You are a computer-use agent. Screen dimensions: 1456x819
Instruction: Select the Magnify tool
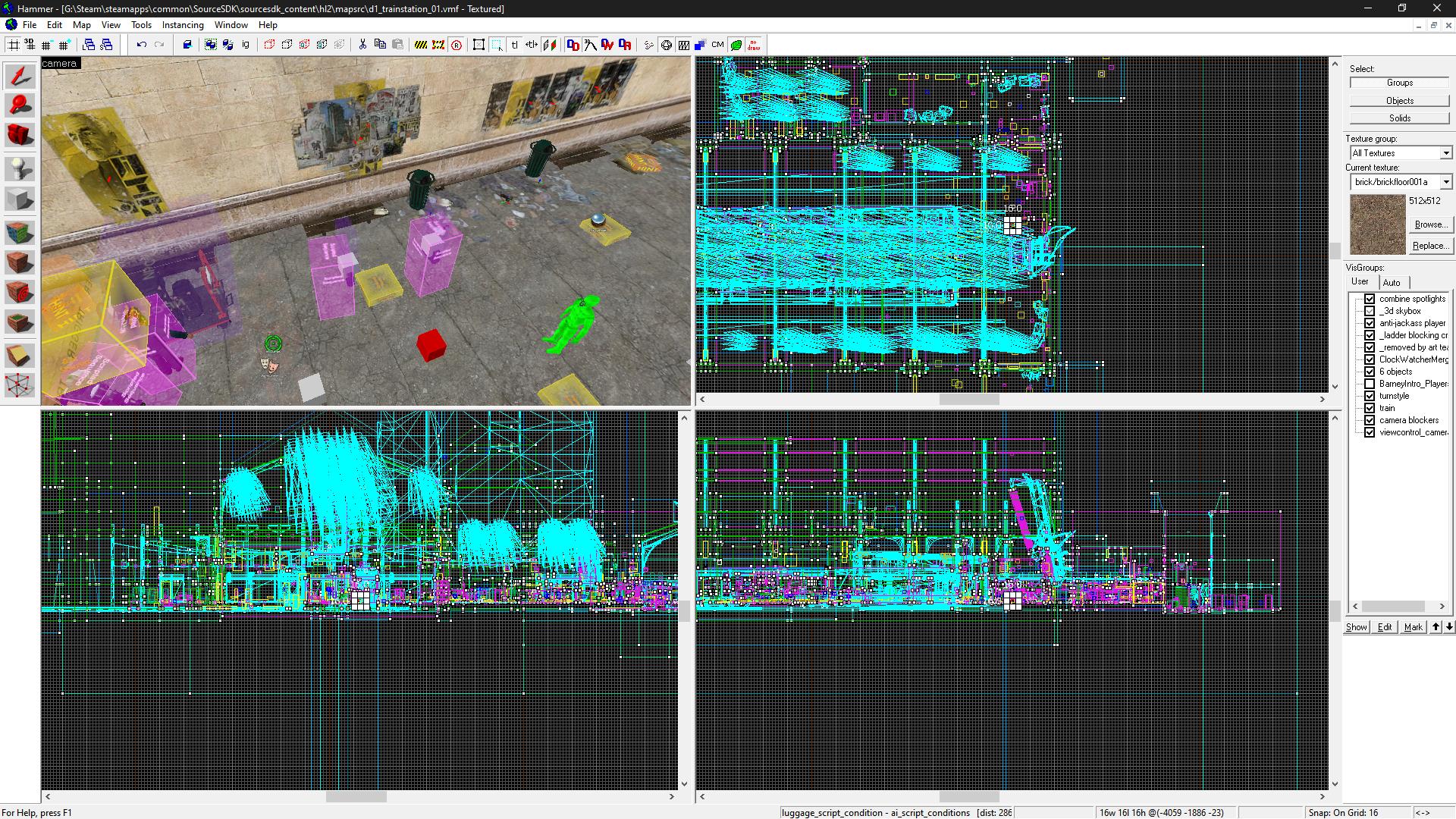20,105
